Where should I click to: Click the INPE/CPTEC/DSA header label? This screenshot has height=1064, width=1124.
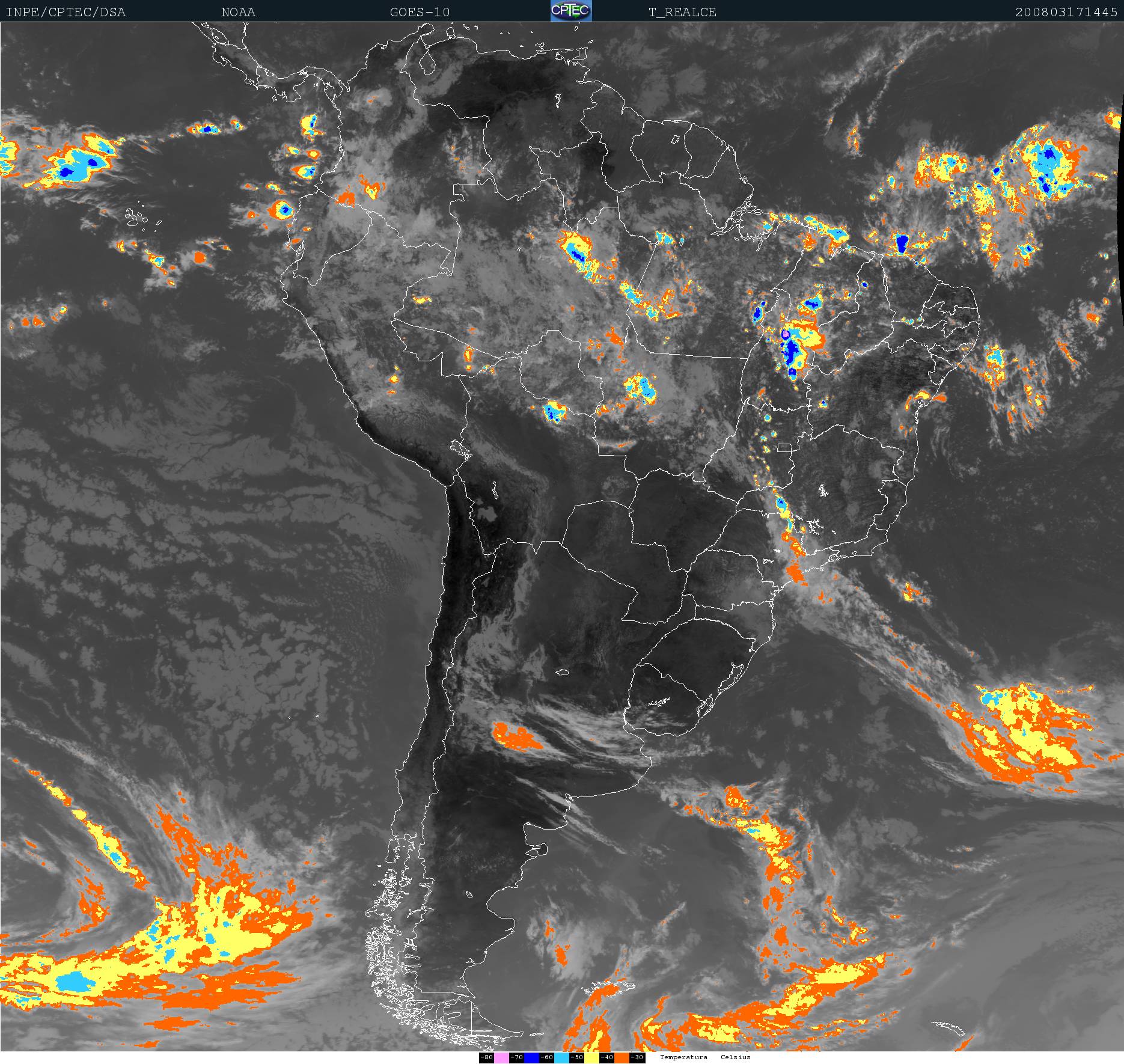click(x=66, y=12)
